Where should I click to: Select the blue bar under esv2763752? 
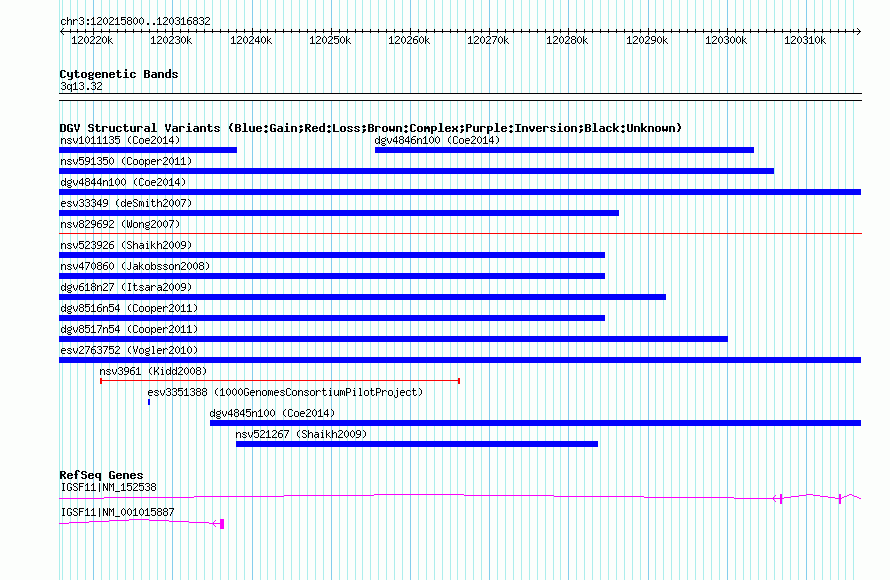coord(460,360)
